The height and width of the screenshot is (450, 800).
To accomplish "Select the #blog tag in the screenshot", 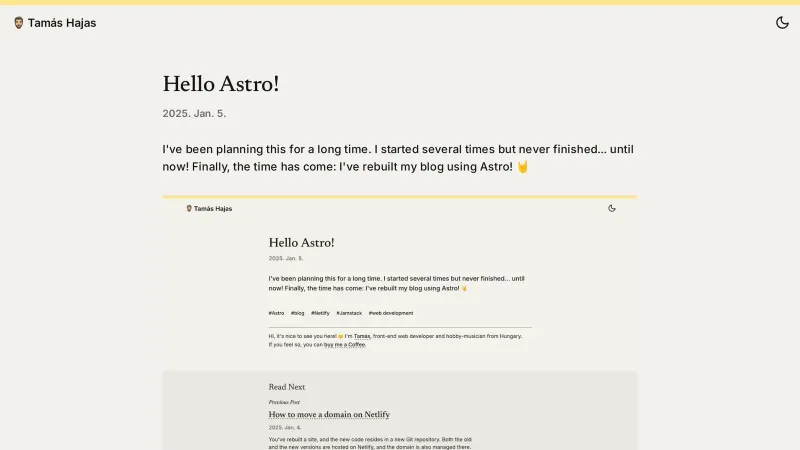I will click(297, 313).
